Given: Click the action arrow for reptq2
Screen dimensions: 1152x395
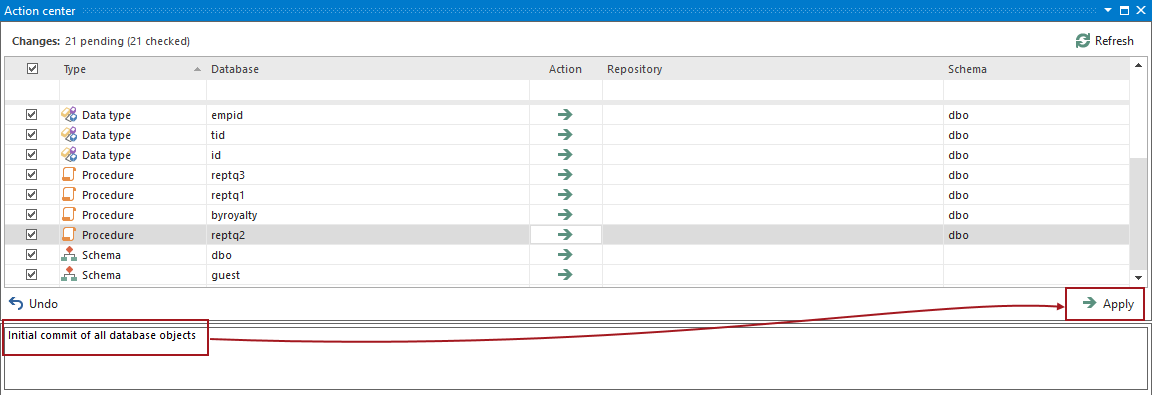Looking at the screenshot, I should [x=565, y=235].
